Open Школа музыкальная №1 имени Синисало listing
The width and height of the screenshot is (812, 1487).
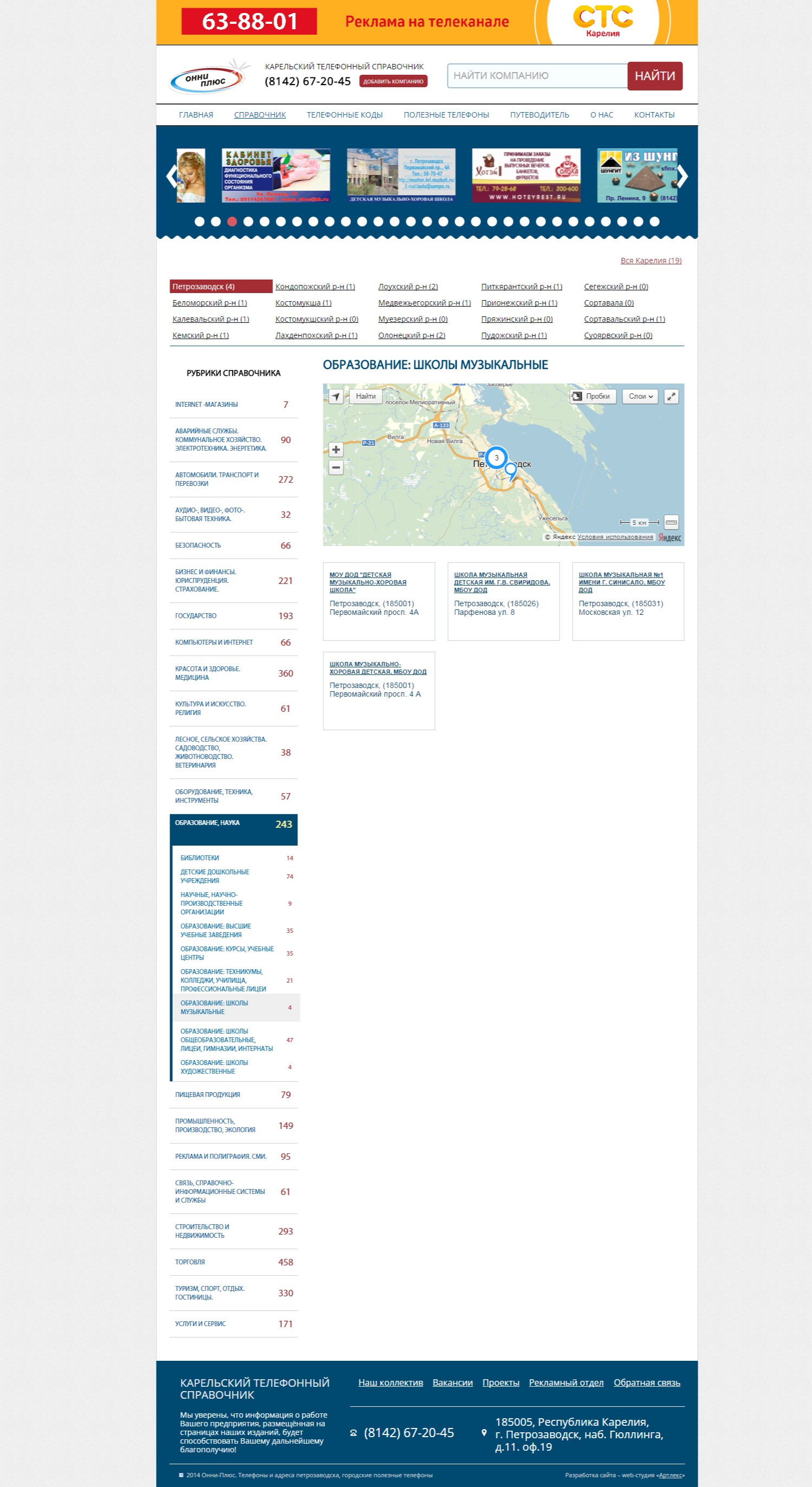[621, 582]
